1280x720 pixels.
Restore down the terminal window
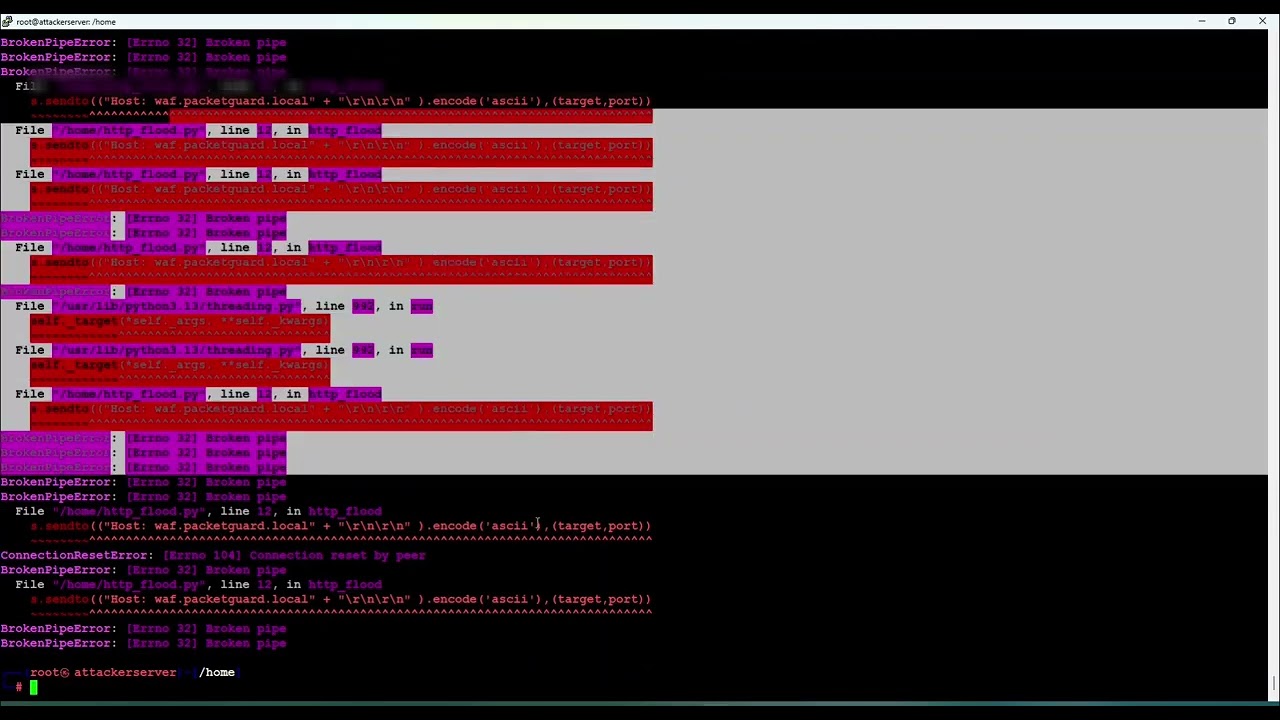(1232, 21)
